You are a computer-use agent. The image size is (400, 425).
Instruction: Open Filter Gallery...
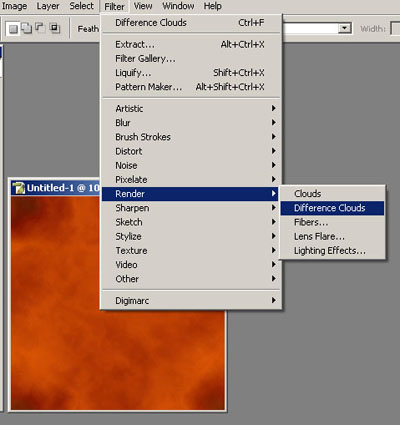tap(191, 59)
